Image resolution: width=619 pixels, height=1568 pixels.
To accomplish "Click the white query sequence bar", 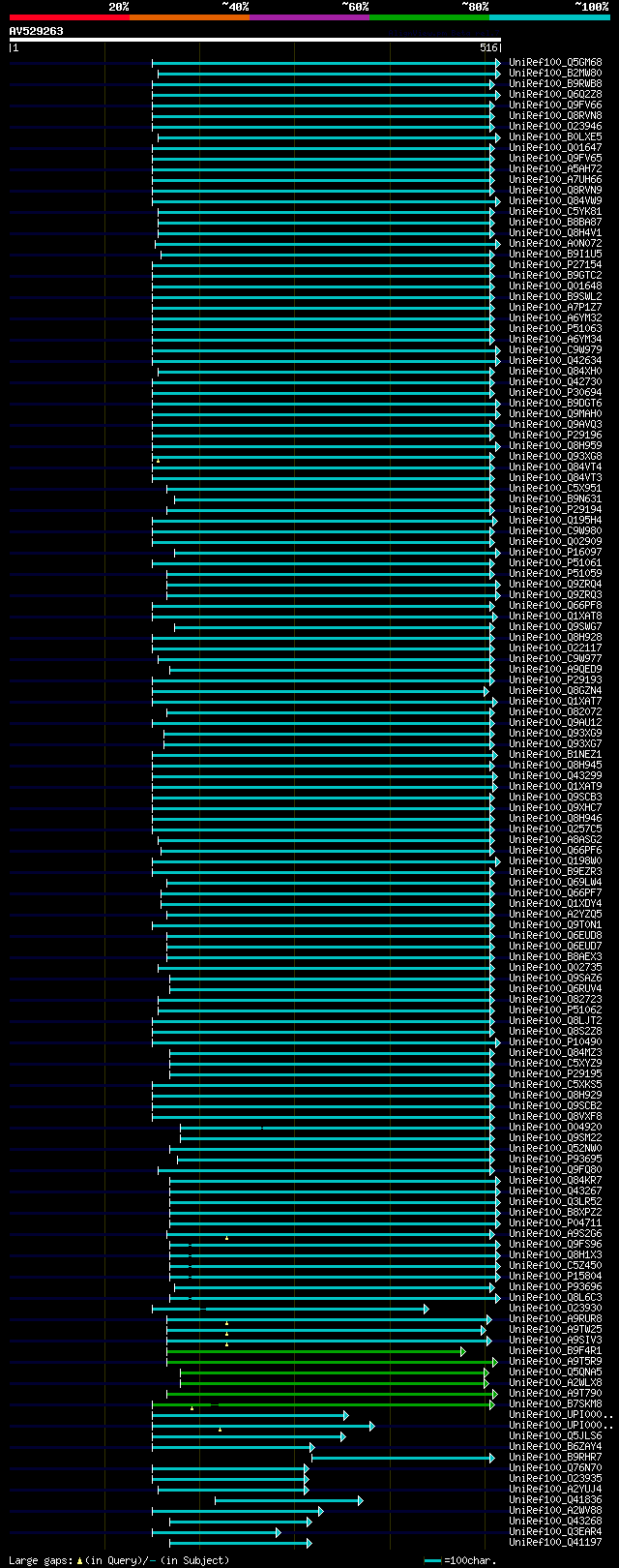I will coord(255,40).
